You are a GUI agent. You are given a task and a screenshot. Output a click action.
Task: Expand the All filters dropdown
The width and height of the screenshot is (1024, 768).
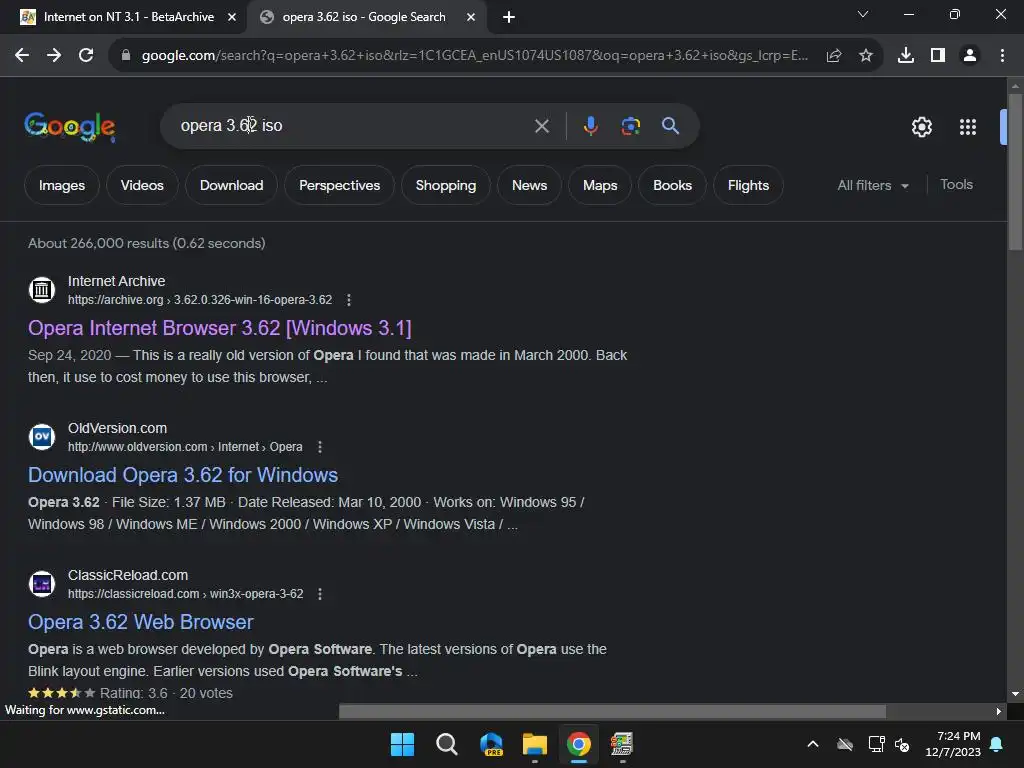[x=873, y=185]
